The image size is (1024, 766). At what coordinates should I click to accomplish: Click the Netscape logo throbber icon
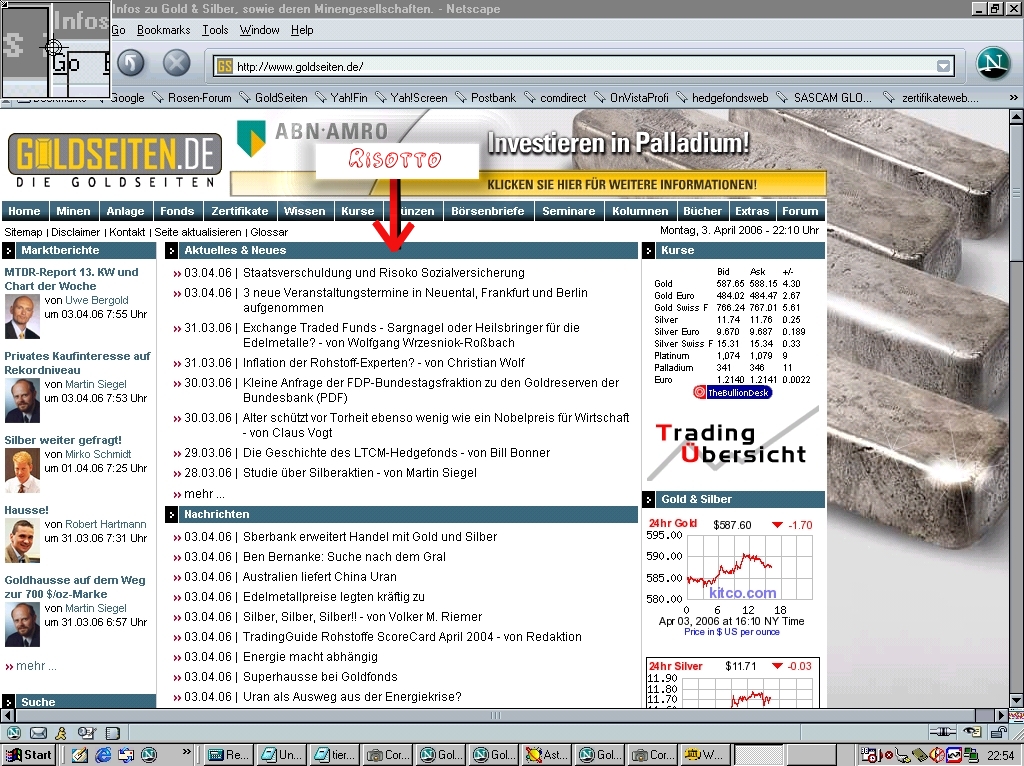992,65
